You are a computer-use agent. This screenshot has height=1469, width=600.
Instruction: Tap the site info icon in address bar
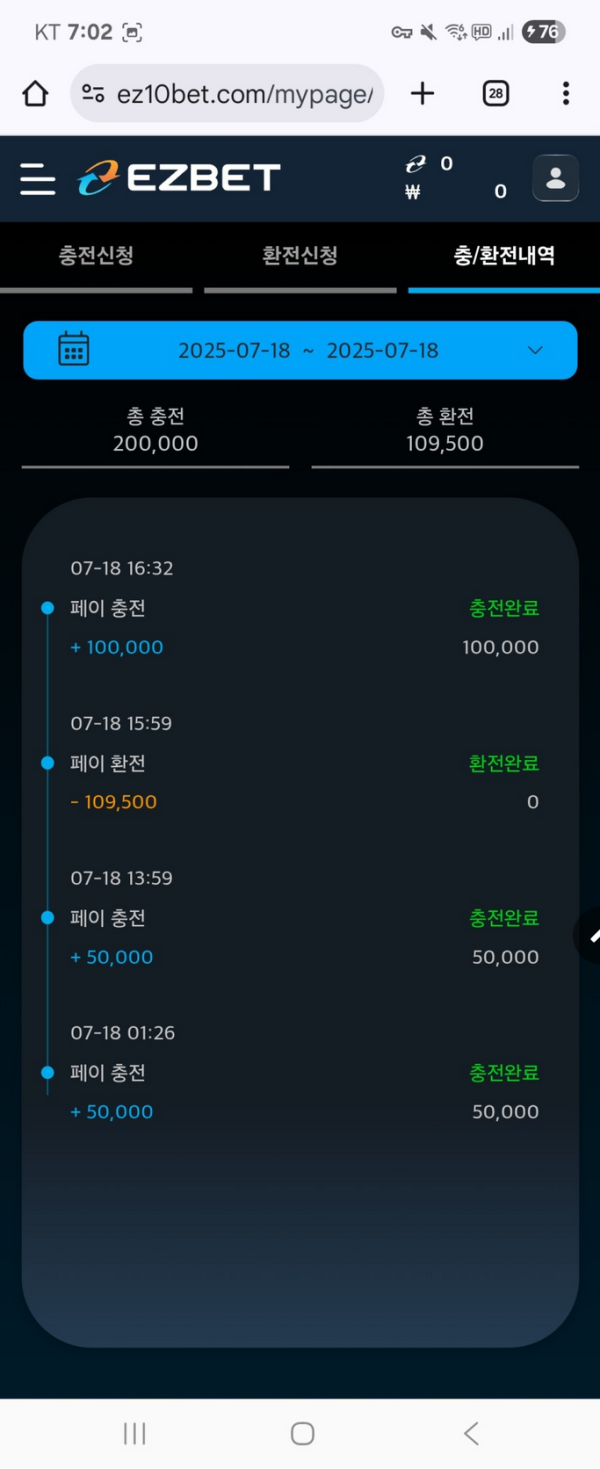point(93,94)
